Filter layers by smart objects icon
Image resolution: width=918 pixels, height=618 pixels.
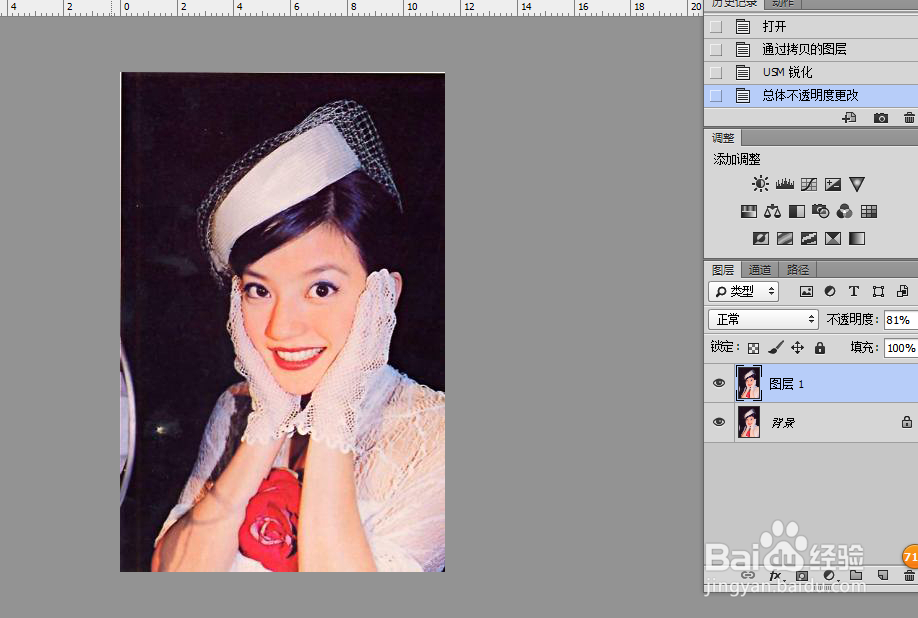[x=902, y=291]
